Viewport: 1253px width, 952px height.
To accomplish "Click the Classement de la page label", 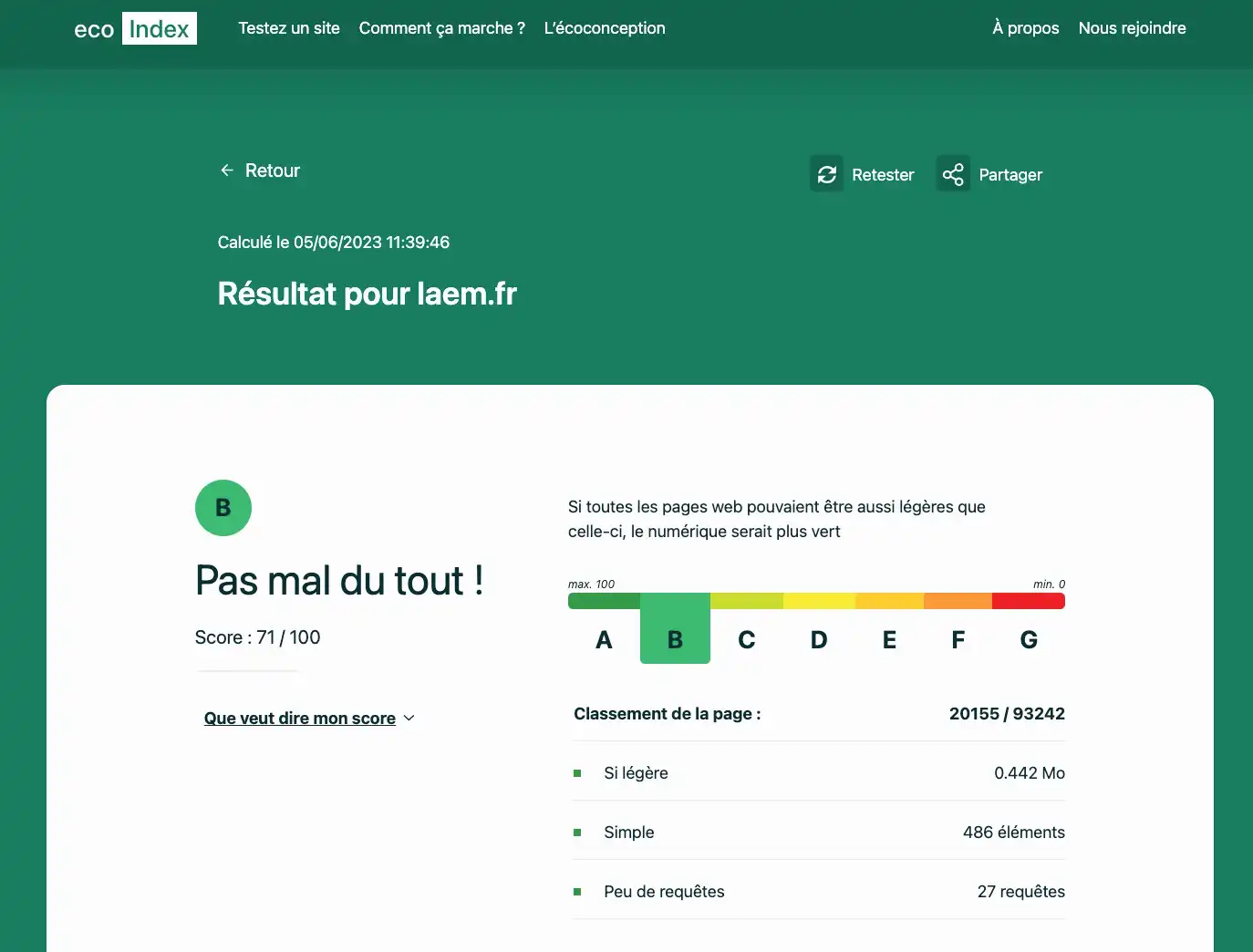I will click(x=668, y=714).
